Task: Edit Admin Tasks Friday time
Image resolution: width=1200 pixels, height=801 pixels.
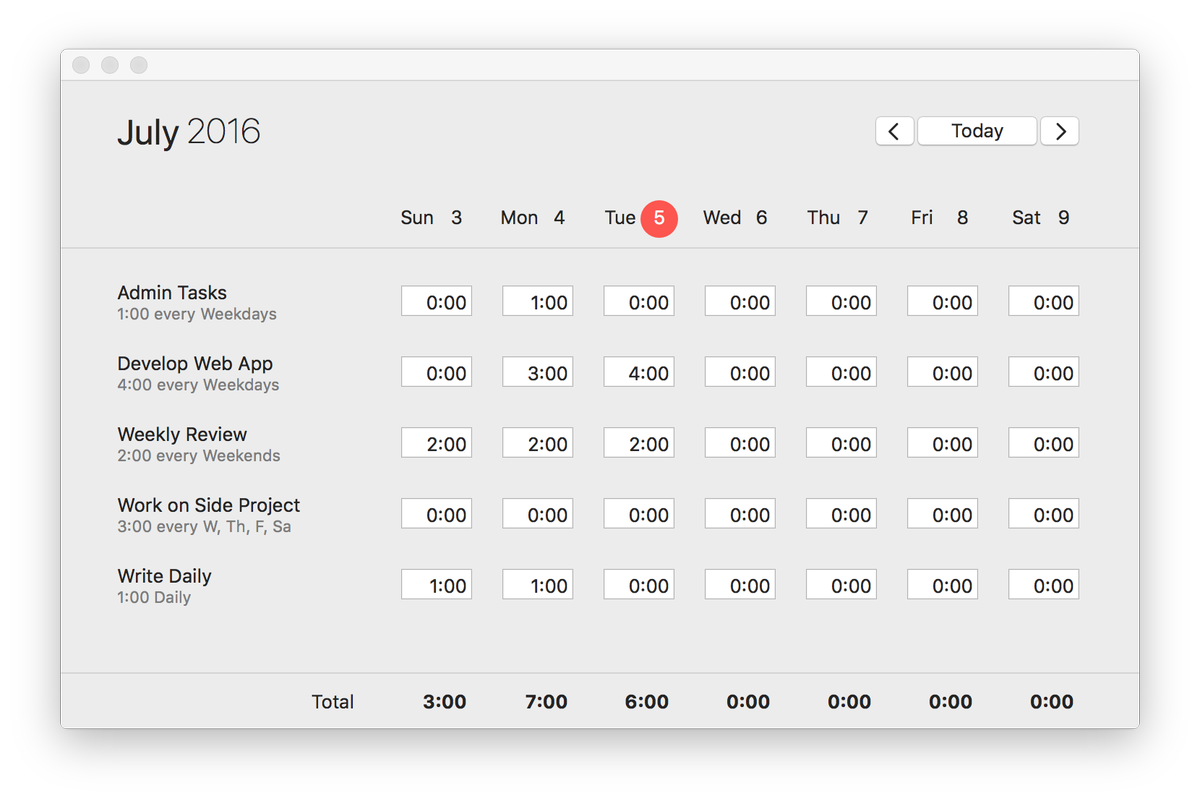Action: coord(943,302)
